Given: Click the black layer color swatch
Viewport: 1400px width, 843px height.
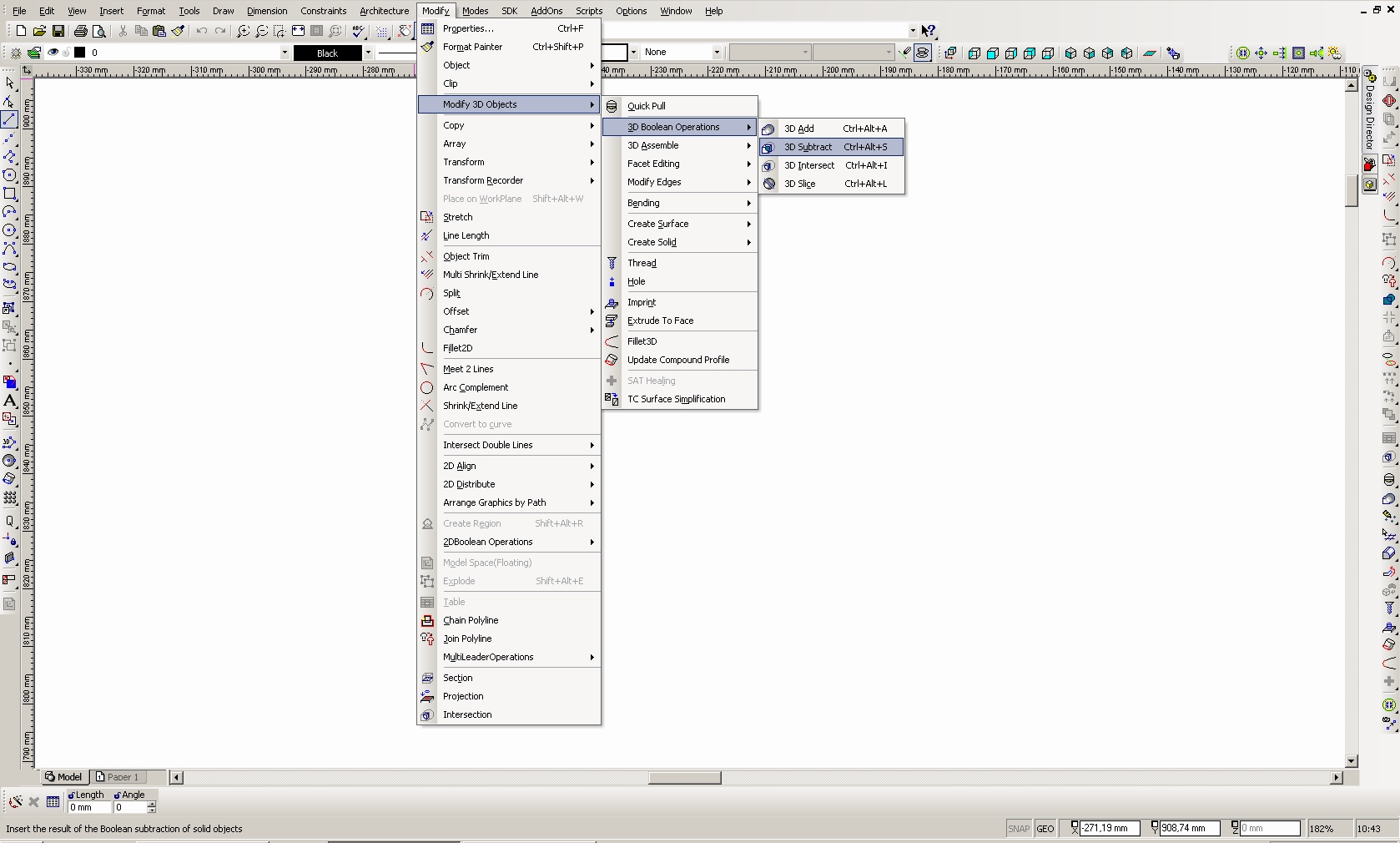Looking at the screenshot, I should click(80, 53).
